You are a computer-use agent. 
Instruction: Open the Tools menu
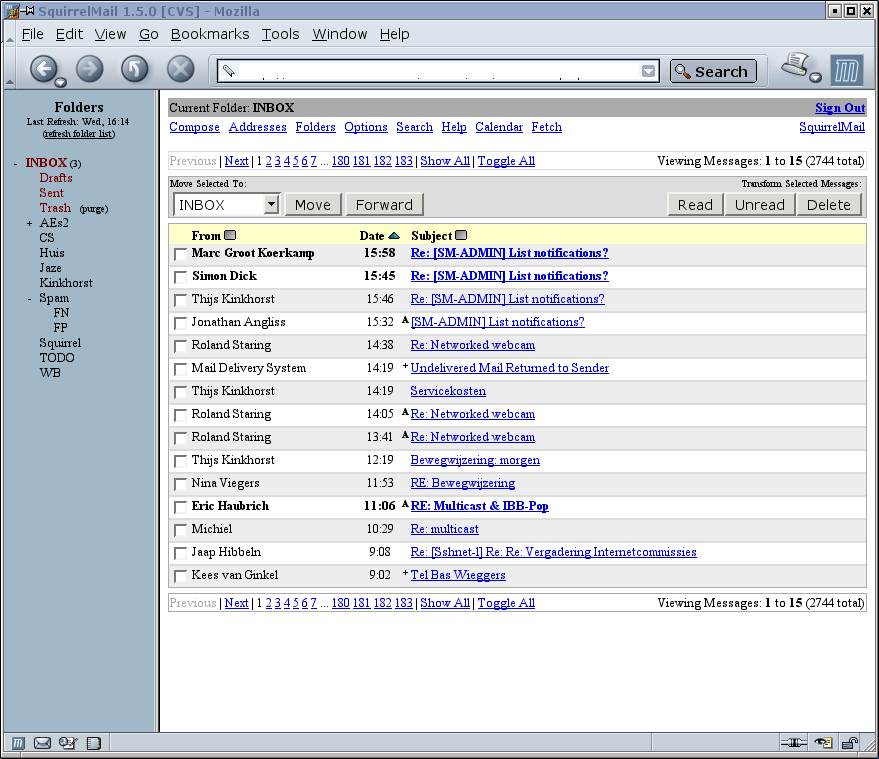tap(280, 34)
